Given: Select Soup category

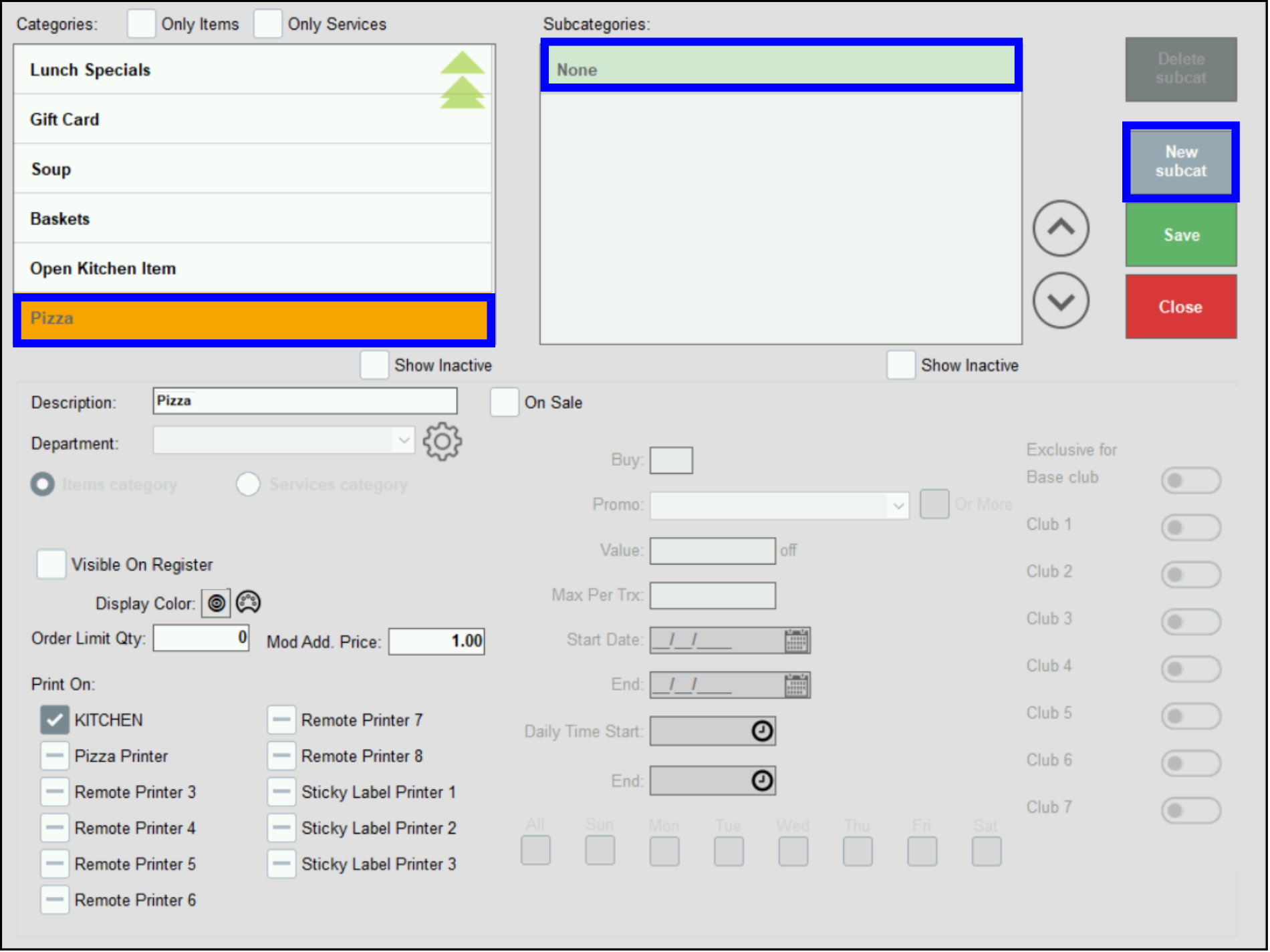Looking at the screenshot, I should pyautogui.click(x=253, y=170).
